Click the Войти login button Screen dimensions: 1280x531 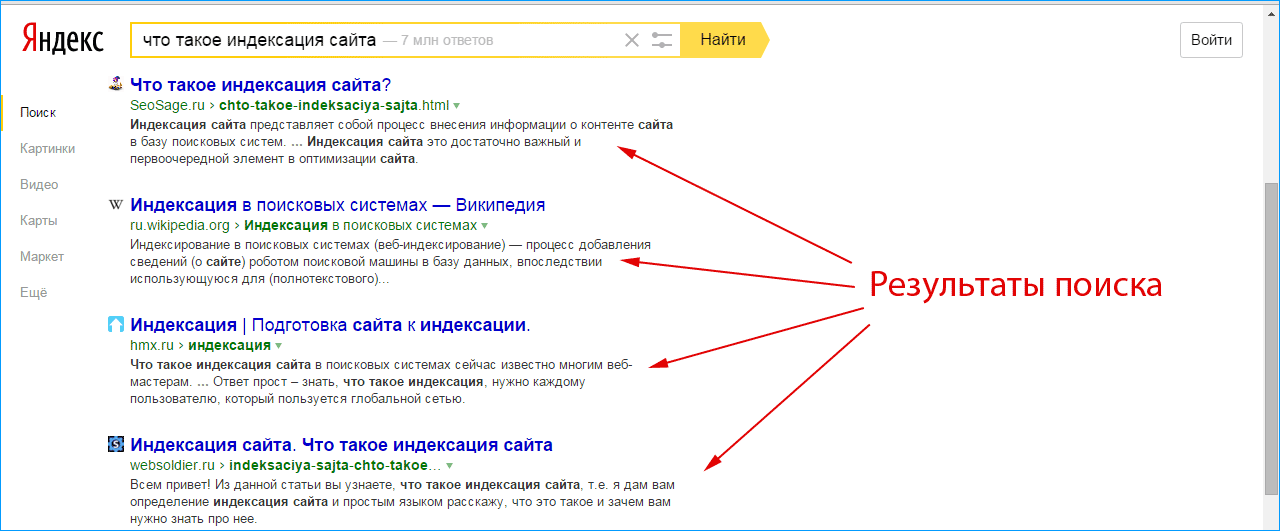tap(1212, 40)
